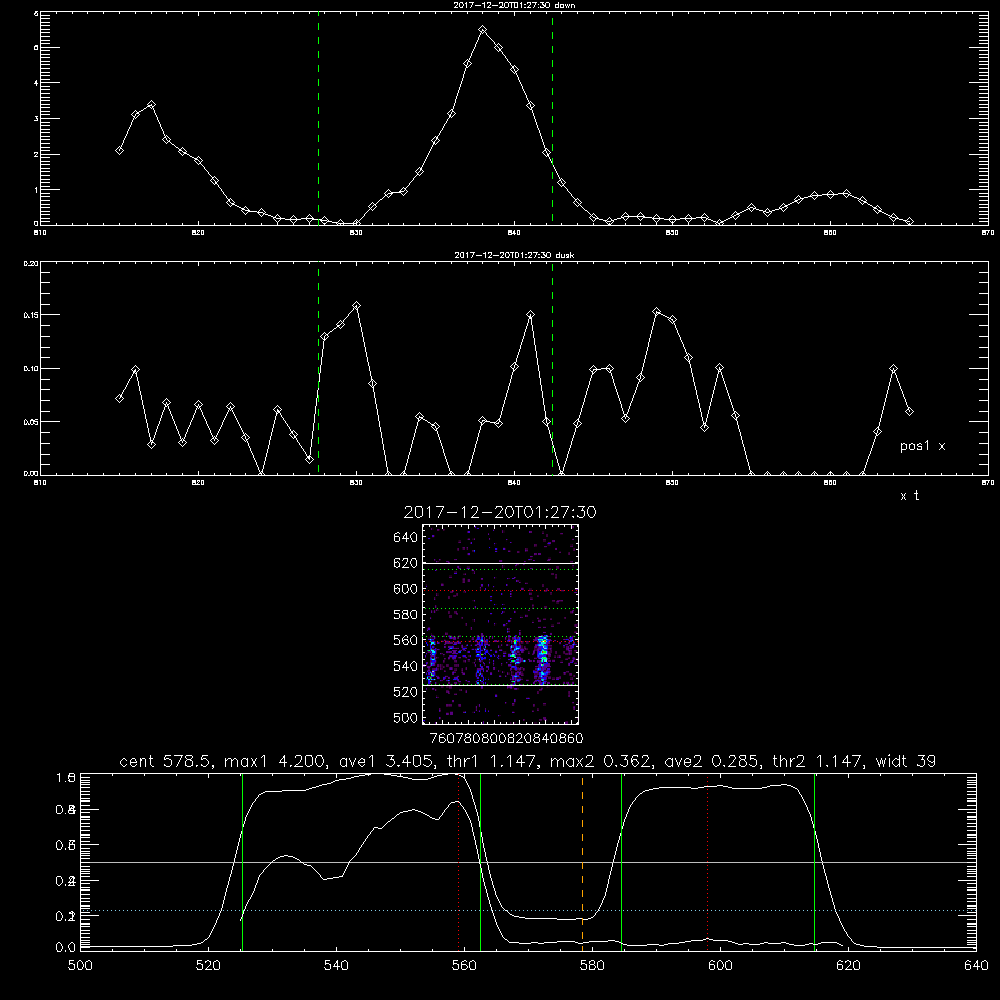The height and width of the screenshot is (1000, 1000).
Task: Click the 'pos1 x' label
Action: pos(922,446)
